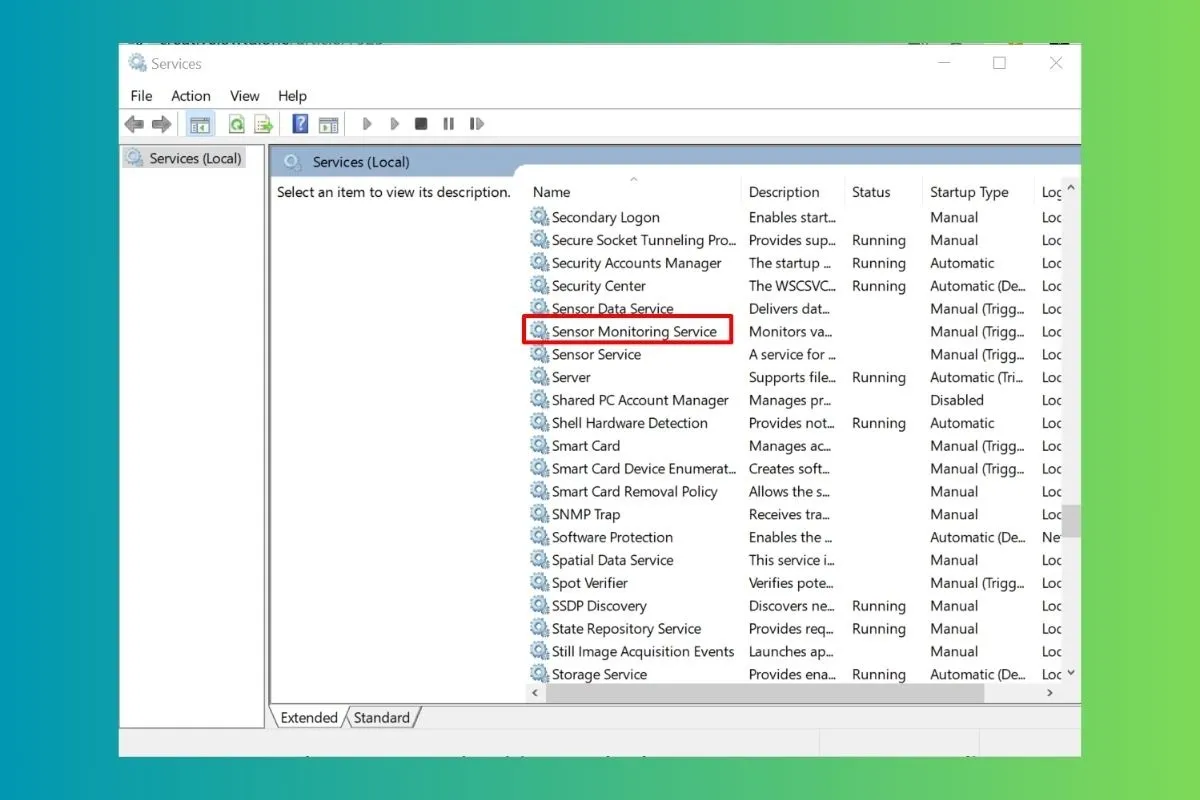Viewport: 1200px width, 800px height.
Task: Click the vertical scrollbar down arrow
Action: point(1072,674)
